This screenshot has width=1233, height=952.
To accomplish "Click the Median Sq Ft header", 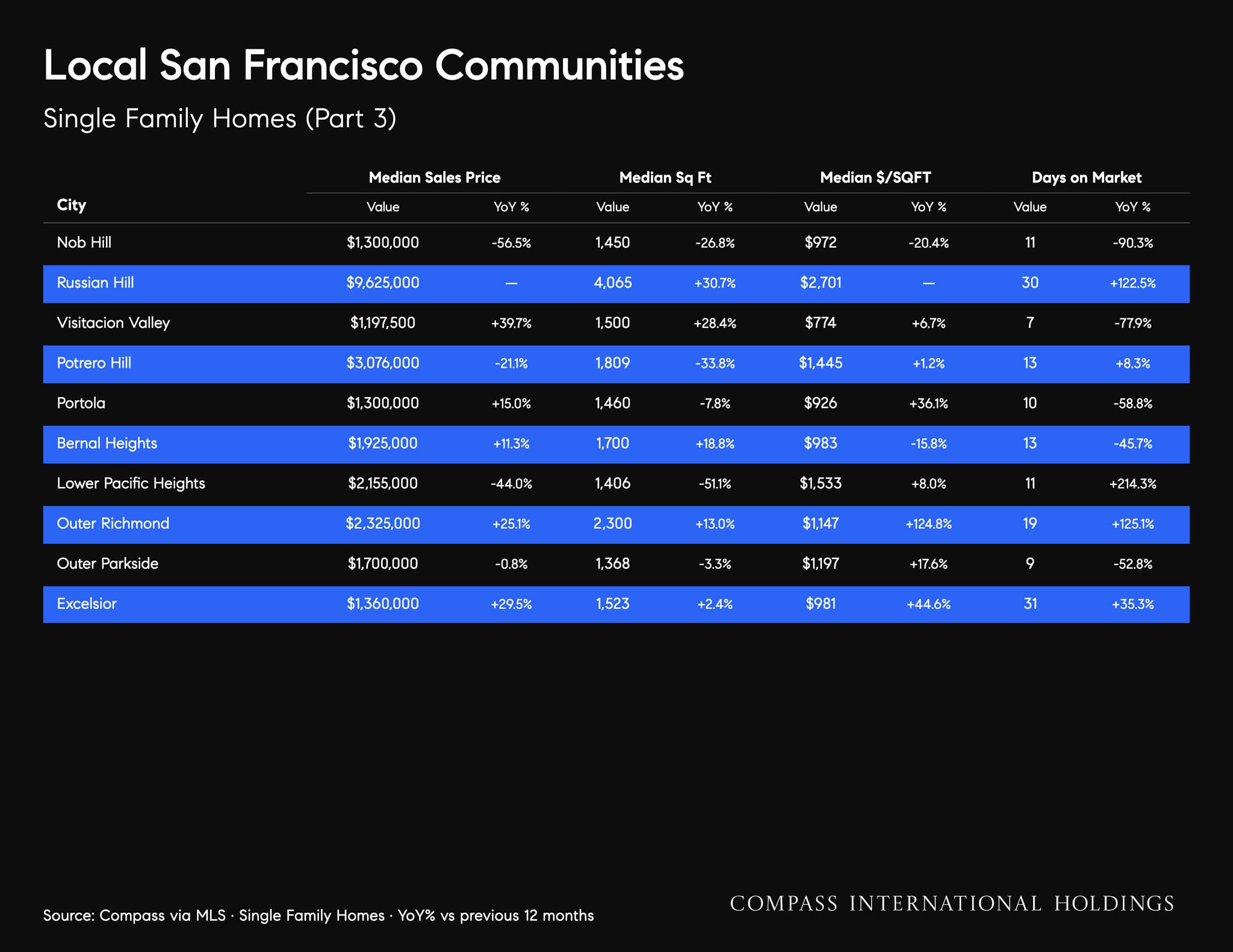I will tap(665, 178).
